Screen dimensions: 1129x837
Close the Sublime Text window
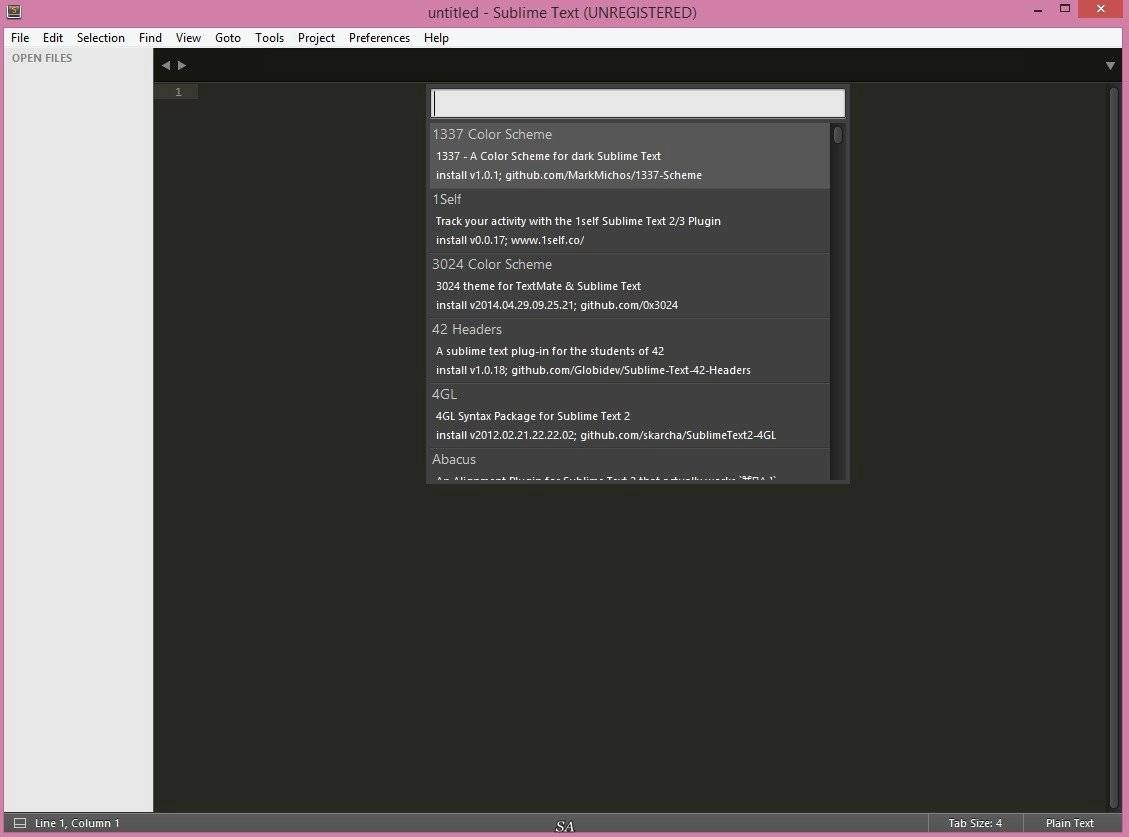coord(1100,9)
